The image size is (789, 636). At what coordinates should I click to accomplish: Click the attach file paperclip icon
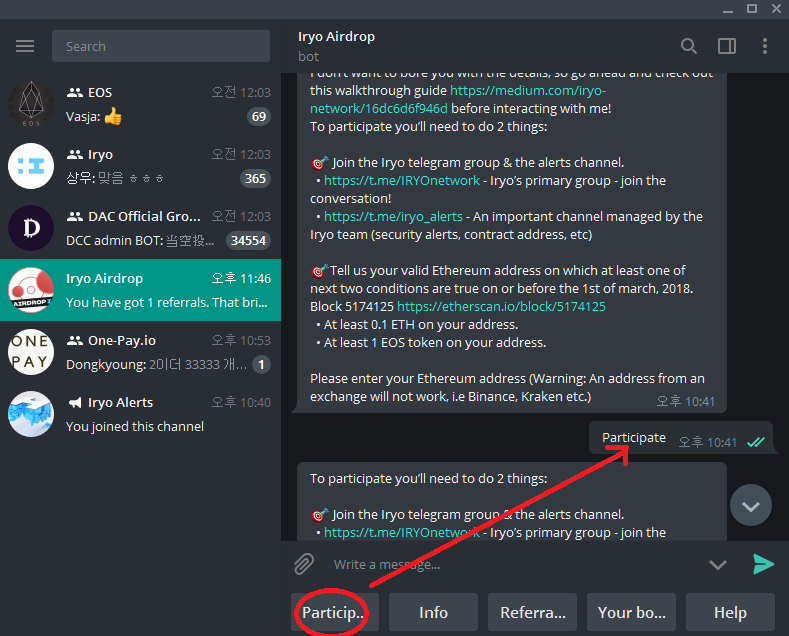click(304, 564)
